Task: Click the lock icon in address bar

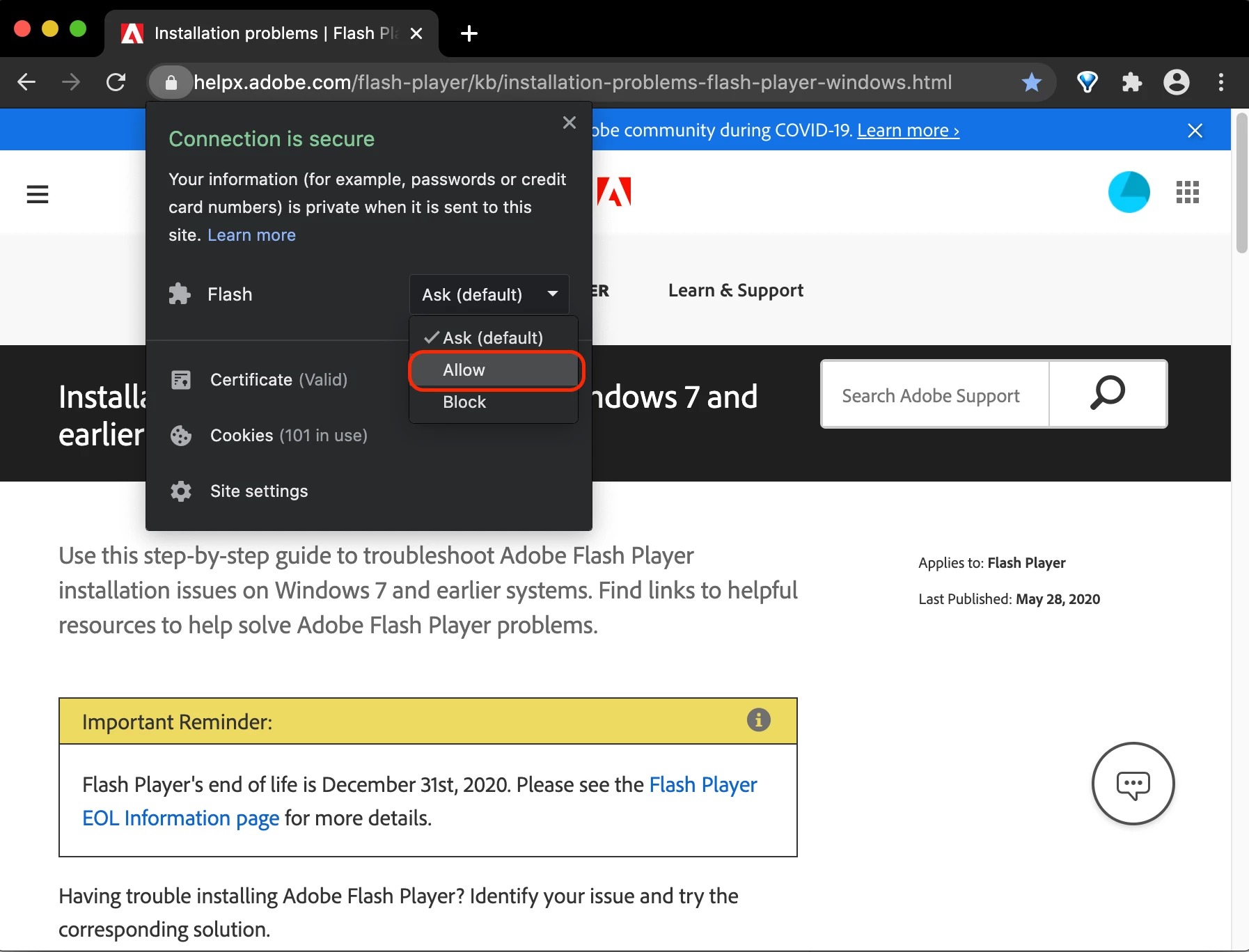Action: click(x=171, y=83)
